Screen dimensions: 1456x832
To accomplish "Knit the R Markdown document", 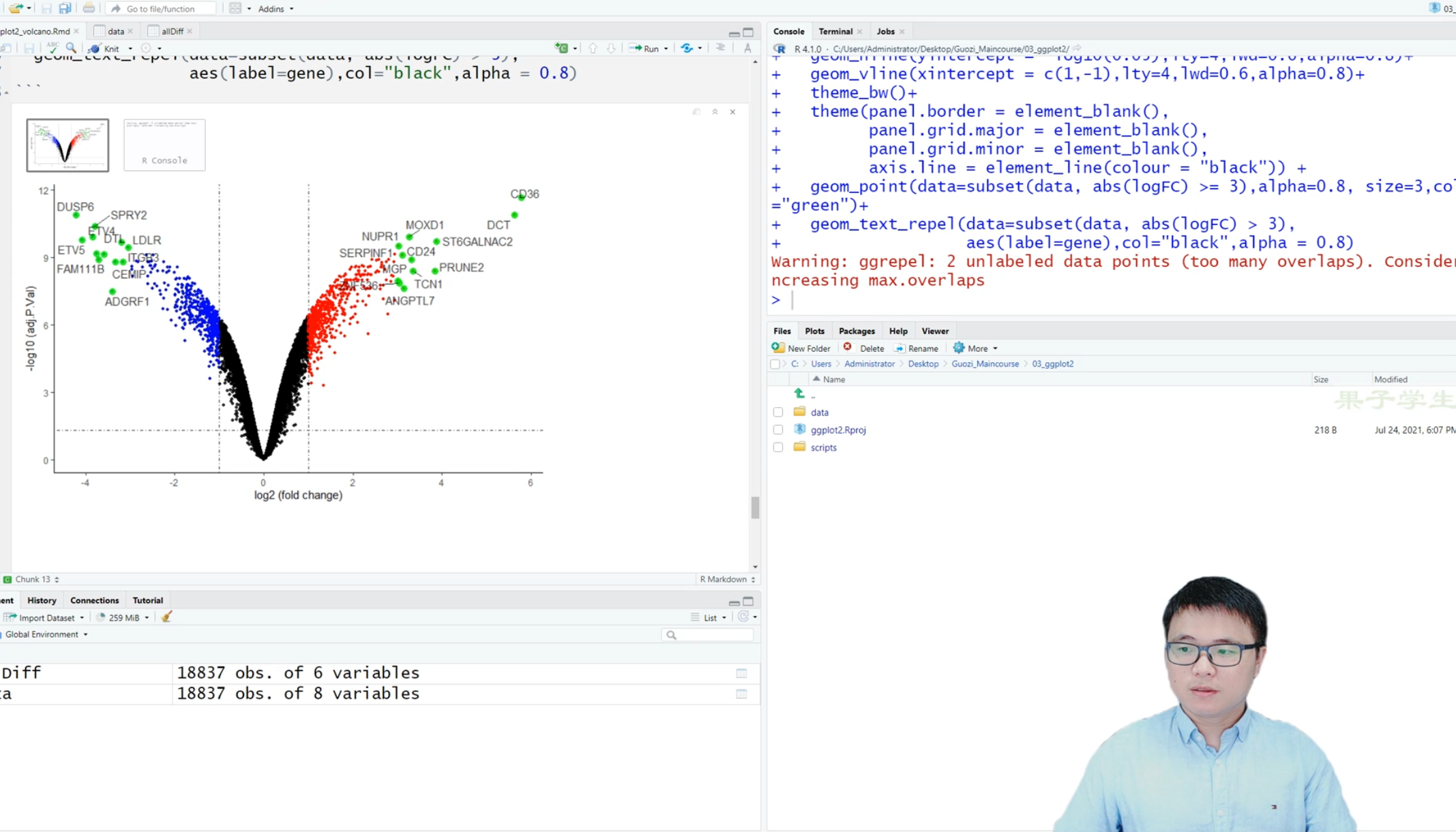I will pos(104,48).
